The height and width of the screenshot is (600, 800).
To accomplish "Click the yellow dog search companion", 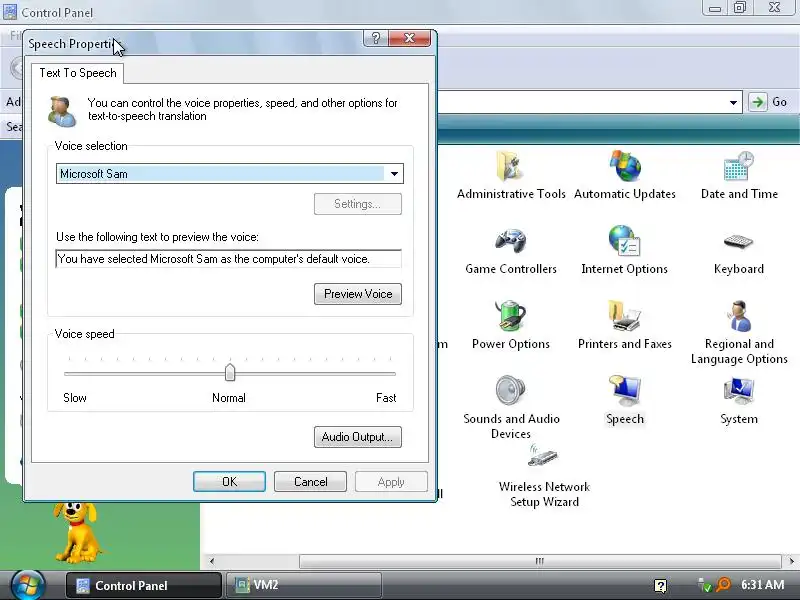I will pos(77,532).
